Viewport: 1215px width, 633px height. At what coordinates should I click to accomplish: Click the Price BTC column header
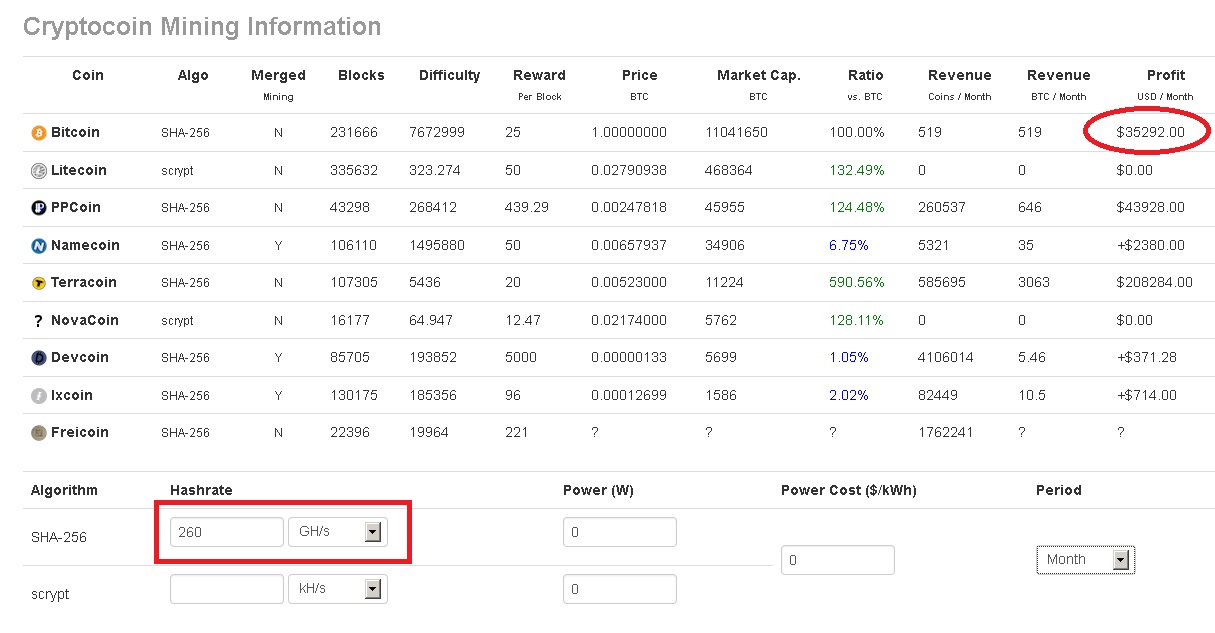[639, 84]
